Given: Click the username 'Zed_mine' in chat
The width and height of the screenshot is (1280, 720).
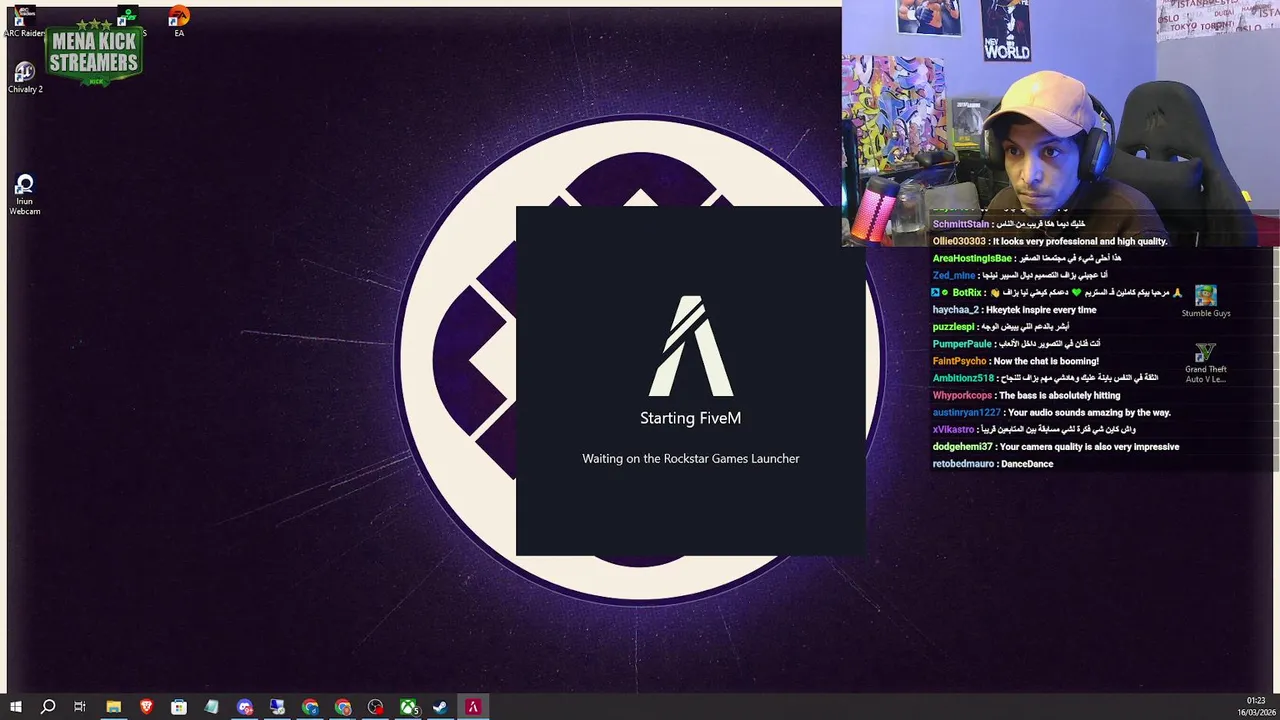Looking at the screenshot, I should (x=954, y=275).
